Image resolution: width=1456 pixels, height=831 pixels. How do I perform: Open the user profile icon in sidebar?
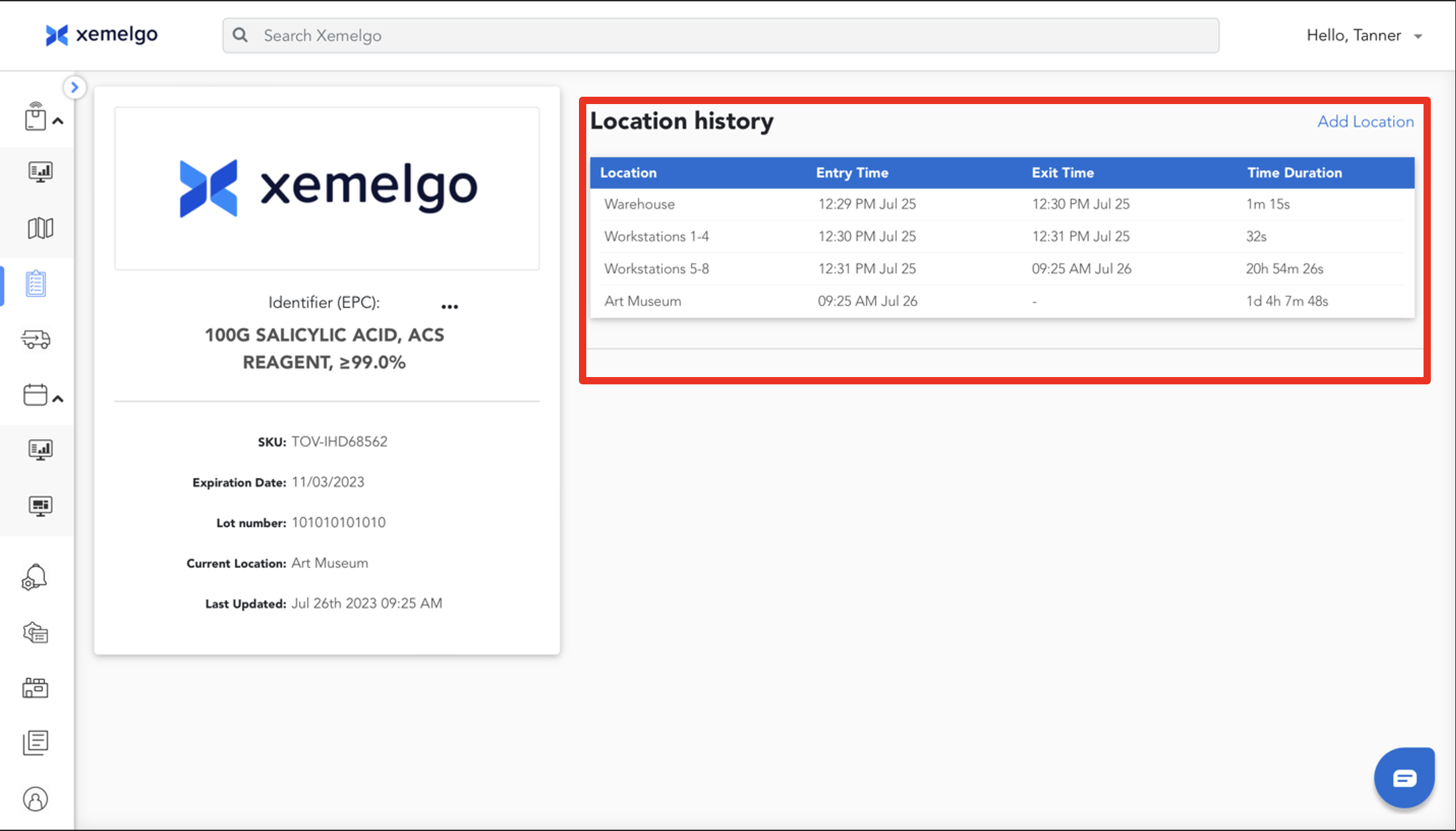[36, 799]
